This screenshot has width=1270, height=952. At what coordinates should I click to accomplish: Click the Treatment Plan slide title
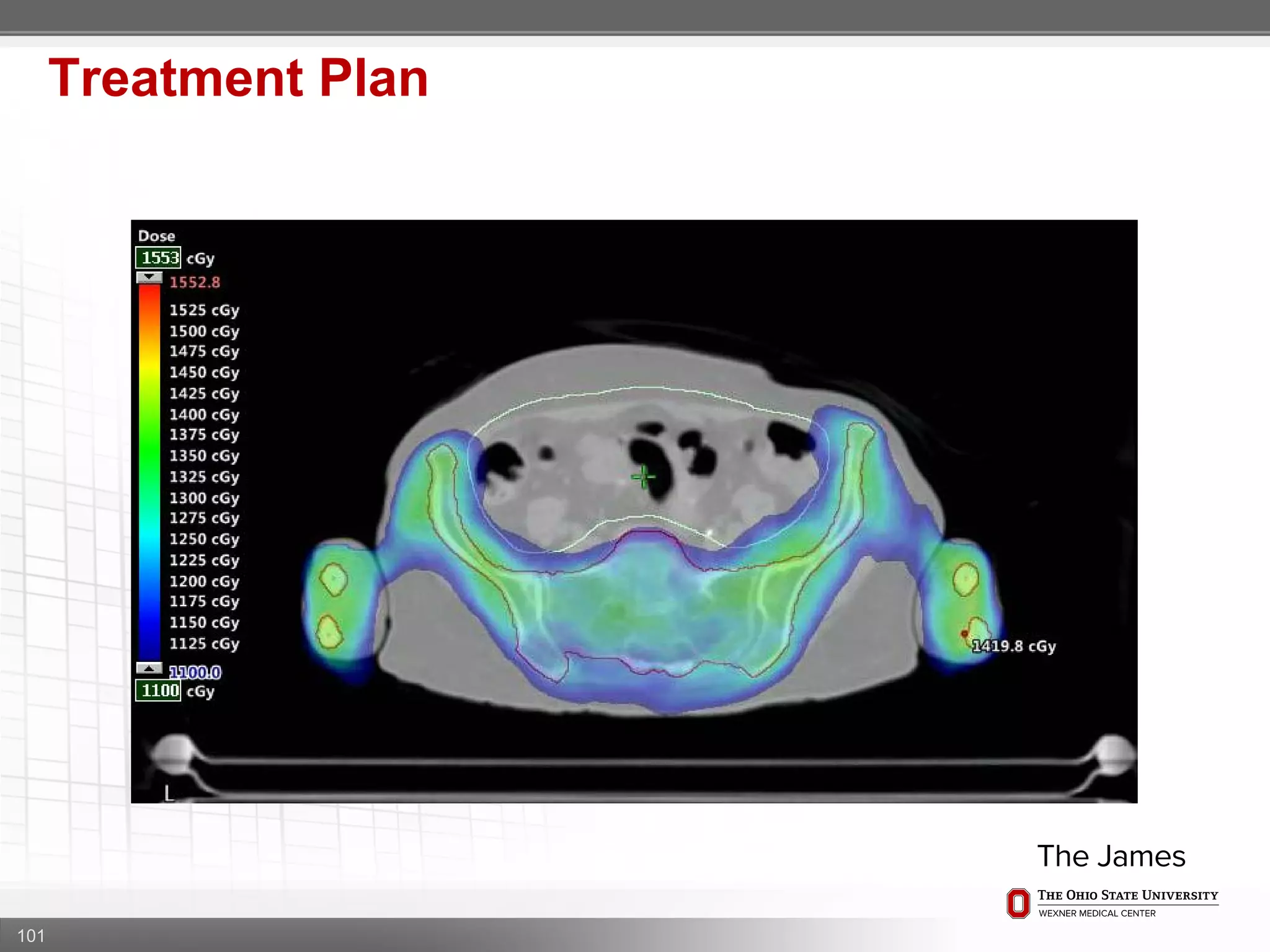239,79
